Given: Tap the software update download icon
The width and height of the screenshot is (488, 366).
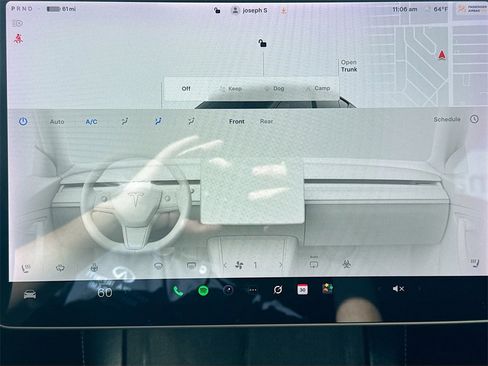Looking at the screenshot, I should 283,11.
